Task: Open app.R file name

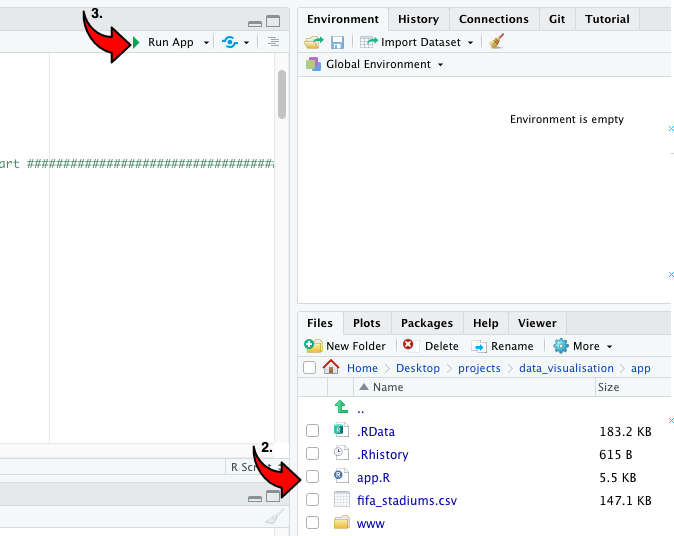Action: point(374,478)
